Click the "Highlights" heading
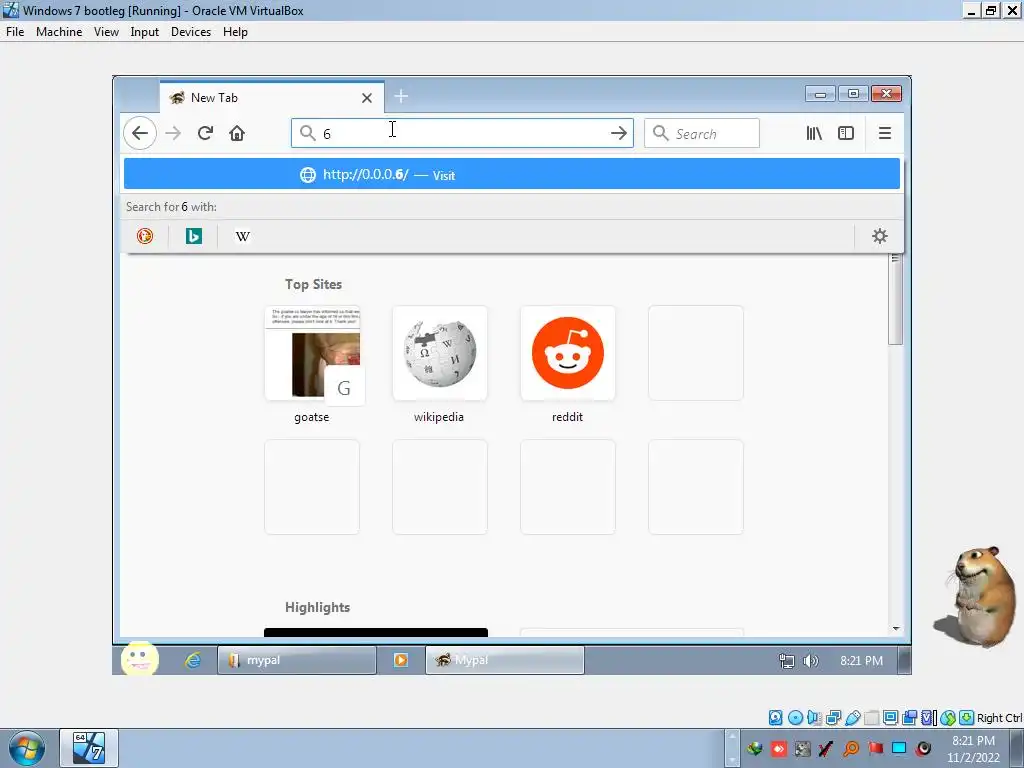This screenshot has height=768, width=1024. click(317, 607)
